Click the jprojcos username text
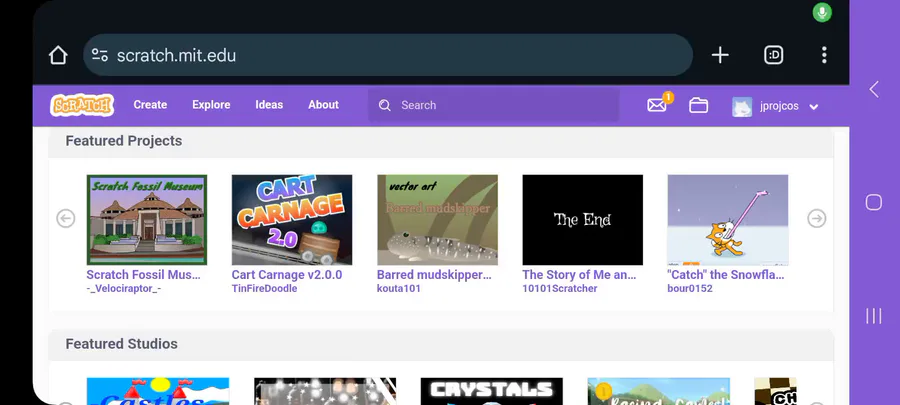The height and width of the screenshot is (405, 900). [x=779, y=106]
